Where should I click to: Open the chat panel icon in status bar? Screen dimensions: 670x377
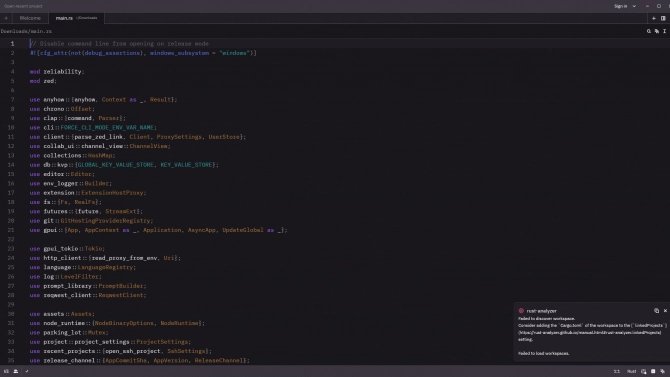coord(653,371)
